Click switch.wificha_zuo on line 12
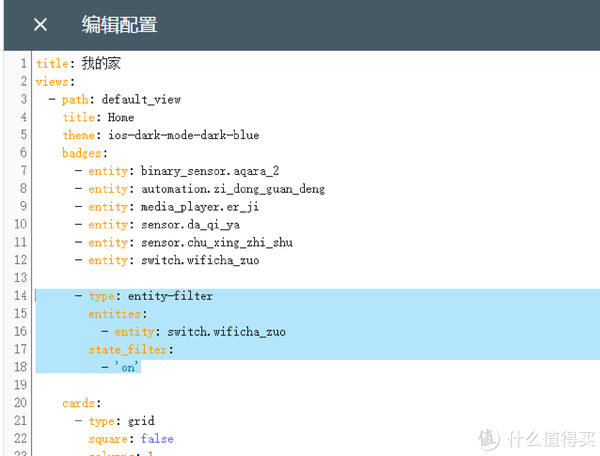 200,260
